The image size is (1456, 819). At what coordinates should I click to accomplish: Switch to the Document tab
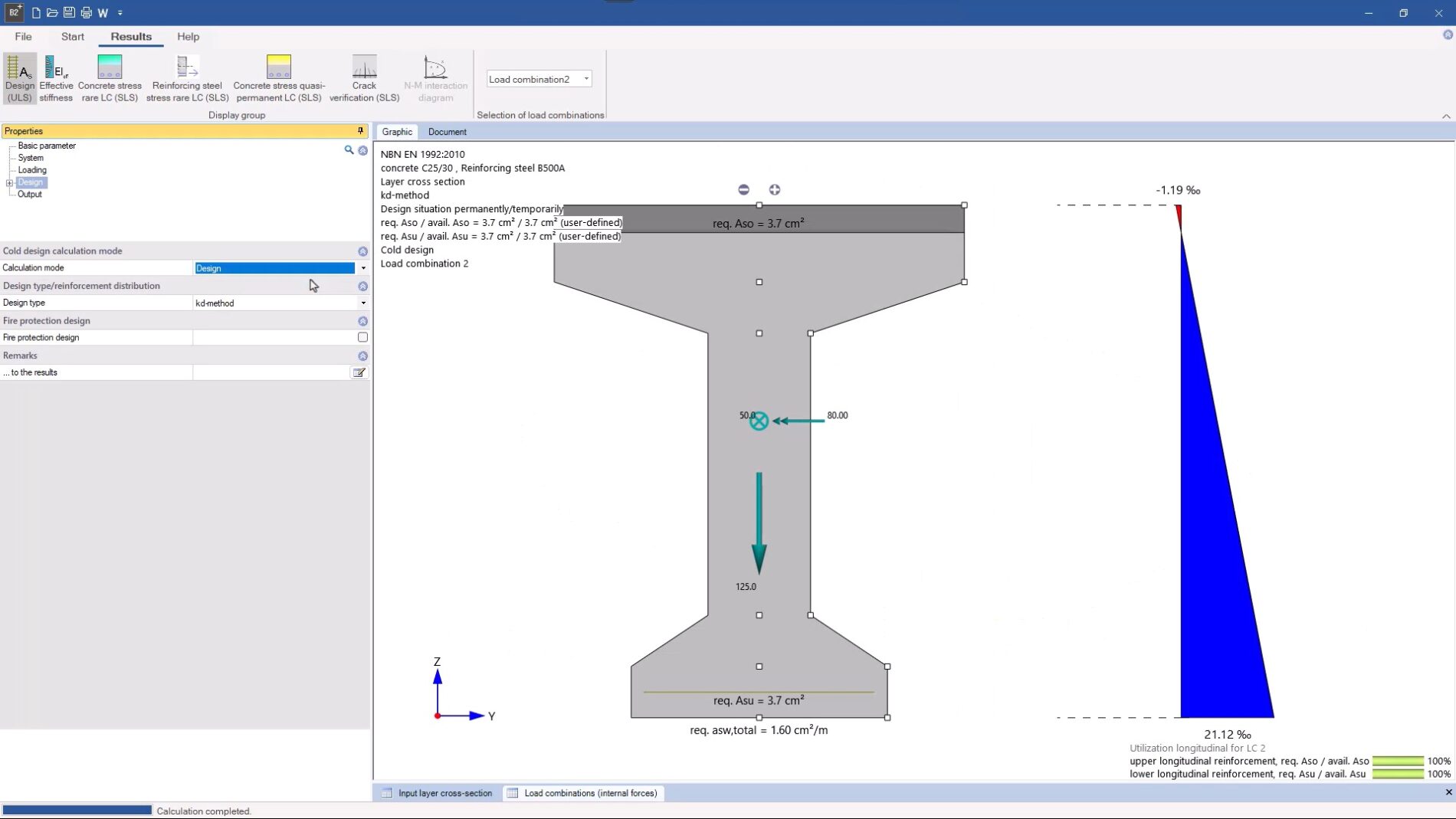point(447,132)
